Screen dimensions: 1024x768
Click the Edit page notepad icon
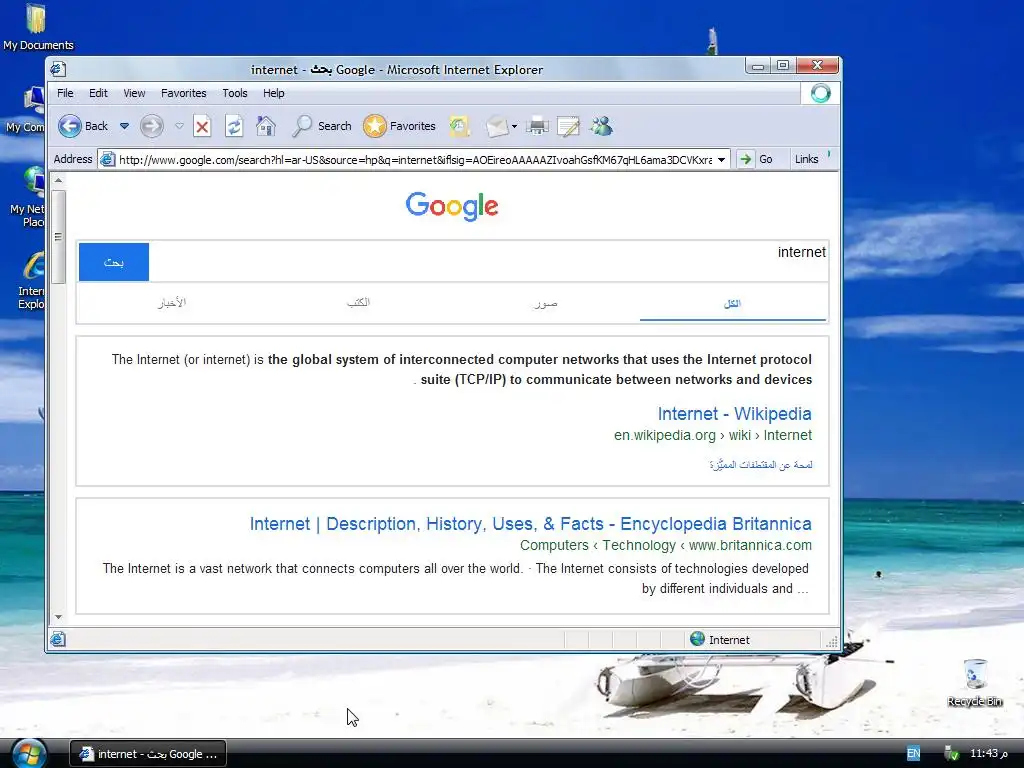(568, 126)
